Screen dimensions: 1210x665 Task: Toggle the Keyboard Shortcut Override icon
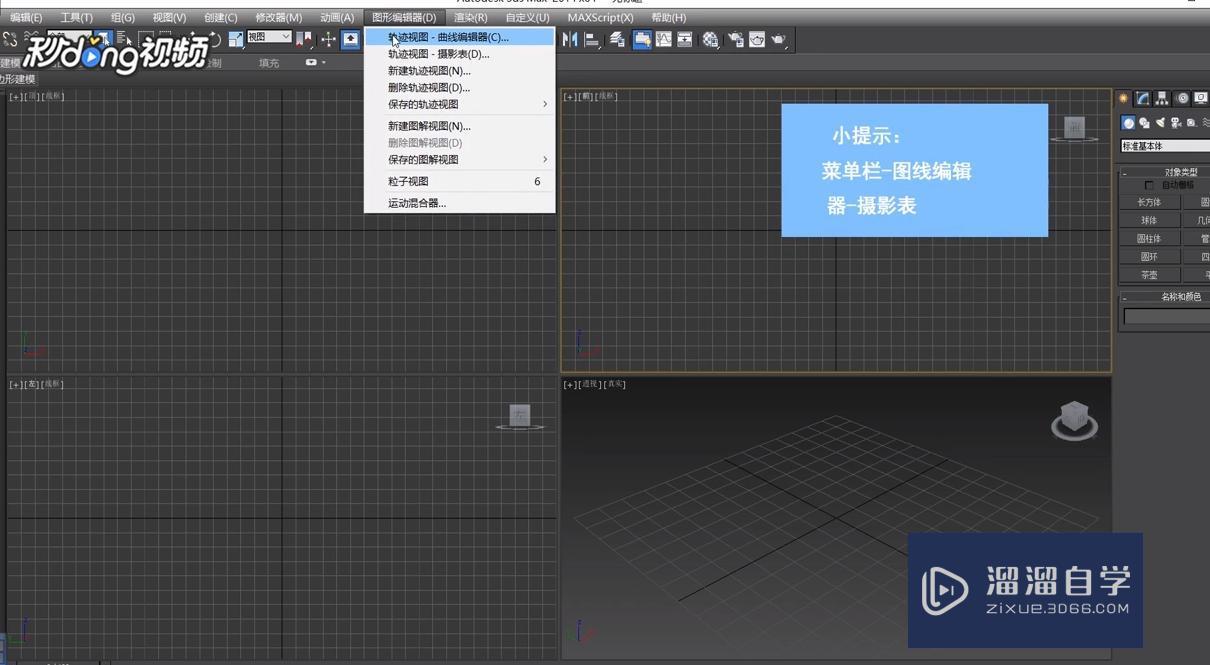(351, 39)
